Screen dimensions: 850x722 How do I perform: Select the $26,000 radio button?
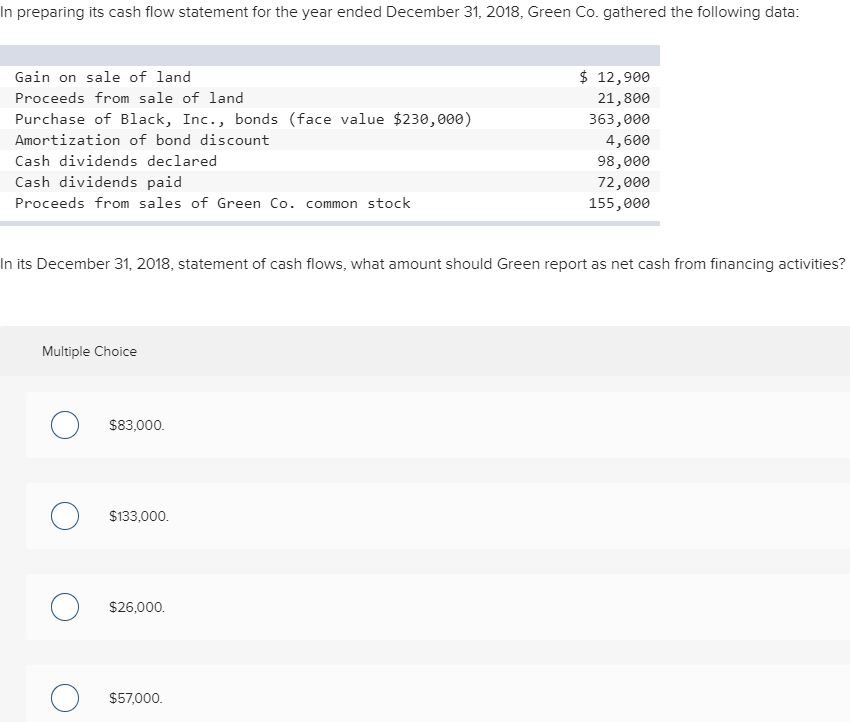pyautogui.click(x=64, y=606)
